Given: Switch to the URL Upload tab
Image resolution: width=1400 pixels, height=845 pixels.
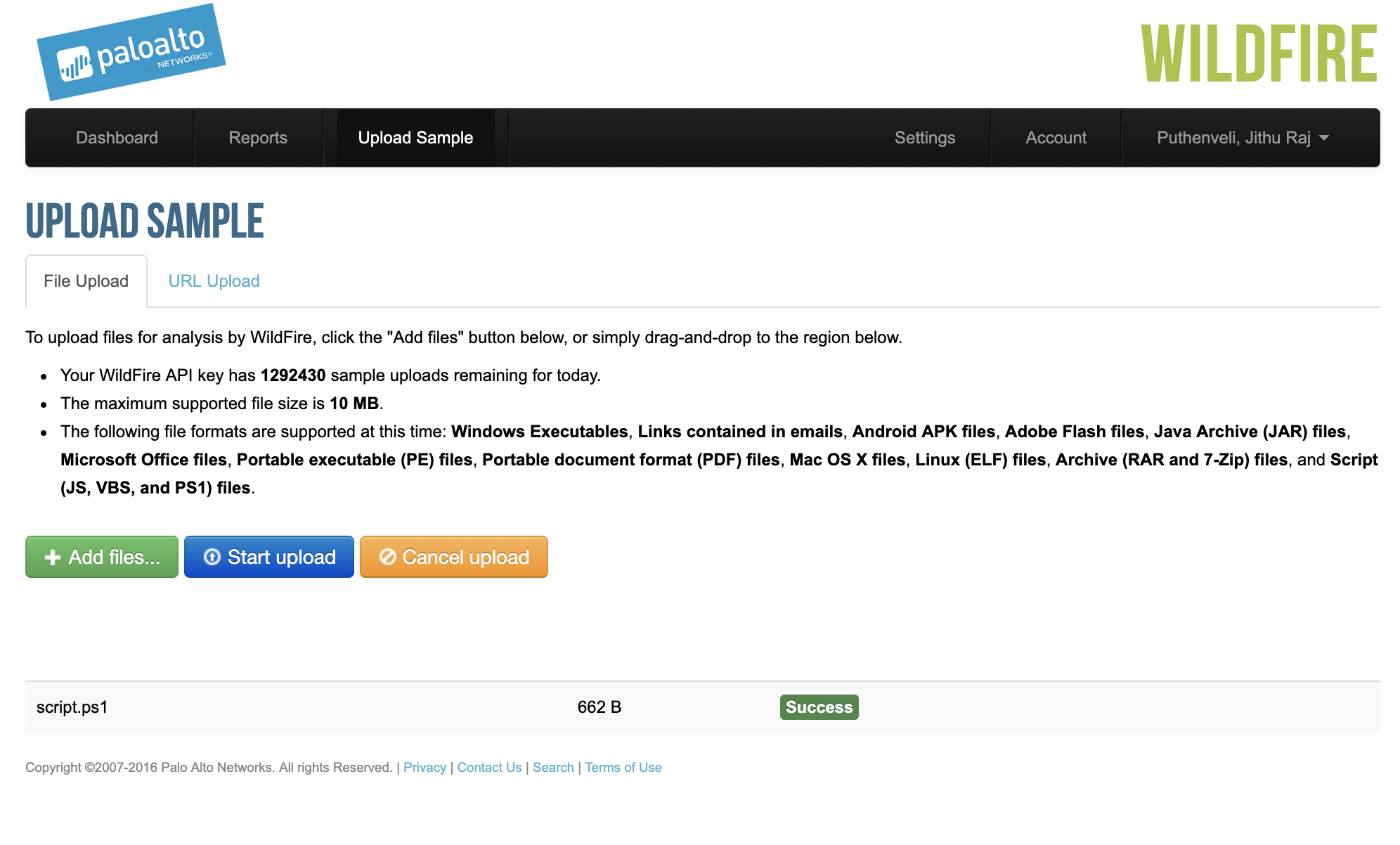Looking at the screenshot, I should pos(214,280).
